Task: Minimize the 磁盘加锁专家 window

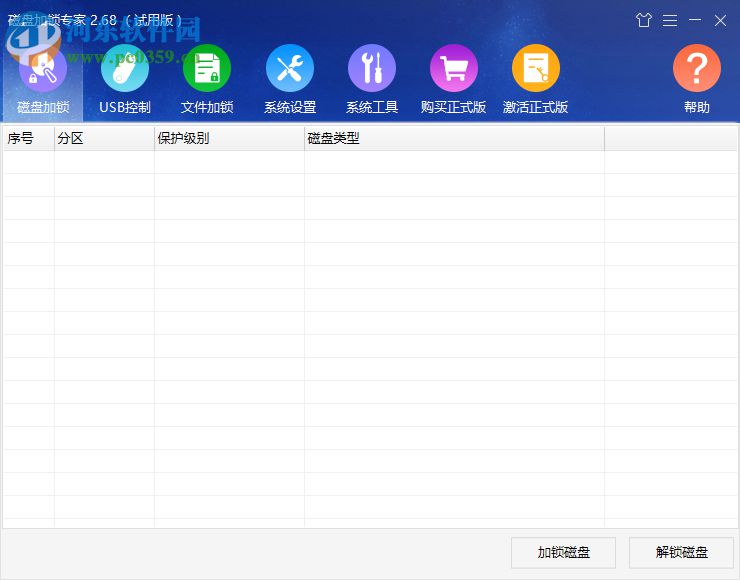Action: coord(695,20)
